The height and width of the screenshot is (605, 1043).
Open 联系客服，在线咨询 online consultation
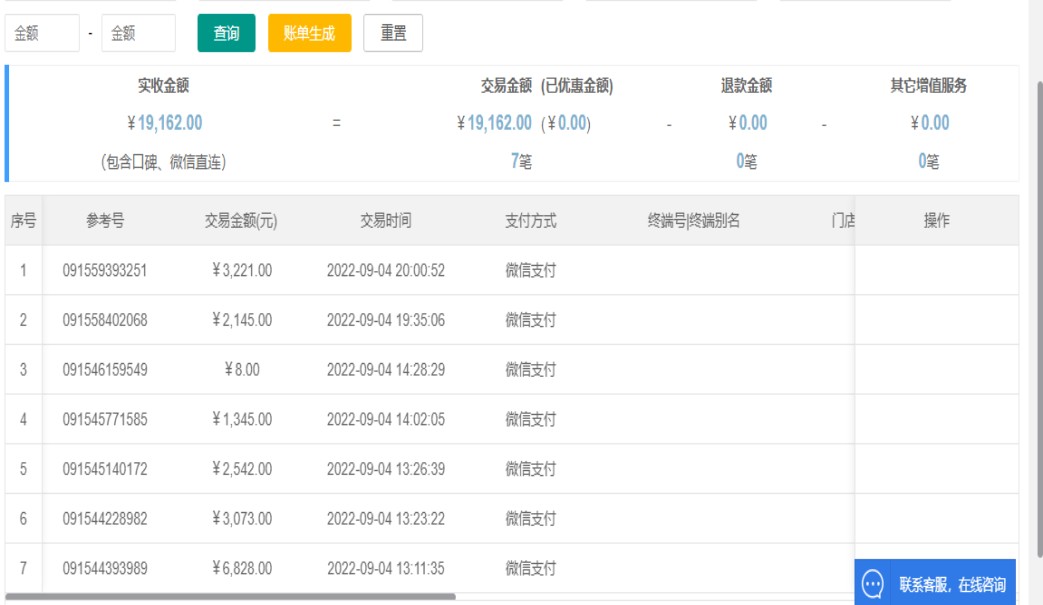click(x=951, y=585)
